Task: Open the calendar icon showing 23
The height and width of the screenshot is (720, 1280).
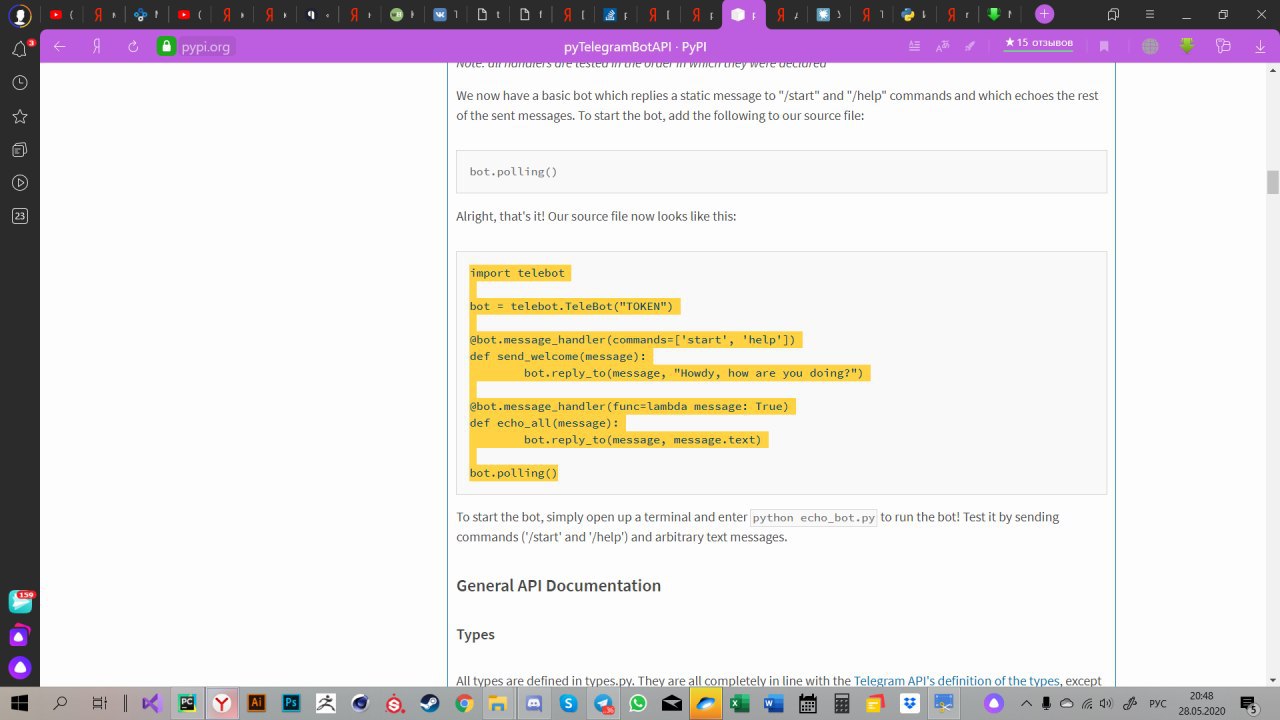Action: [x=20, y=216]
